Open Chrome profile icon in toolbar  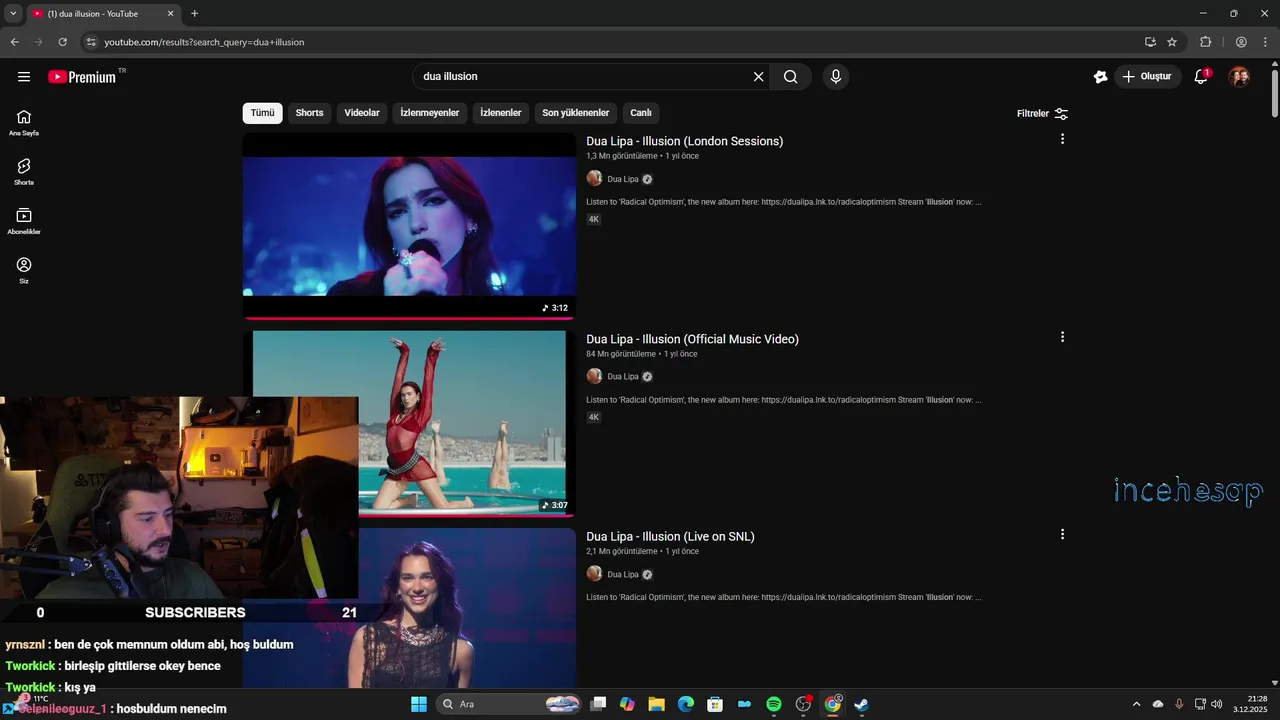pyautogui.click(x=1241, y=42)
